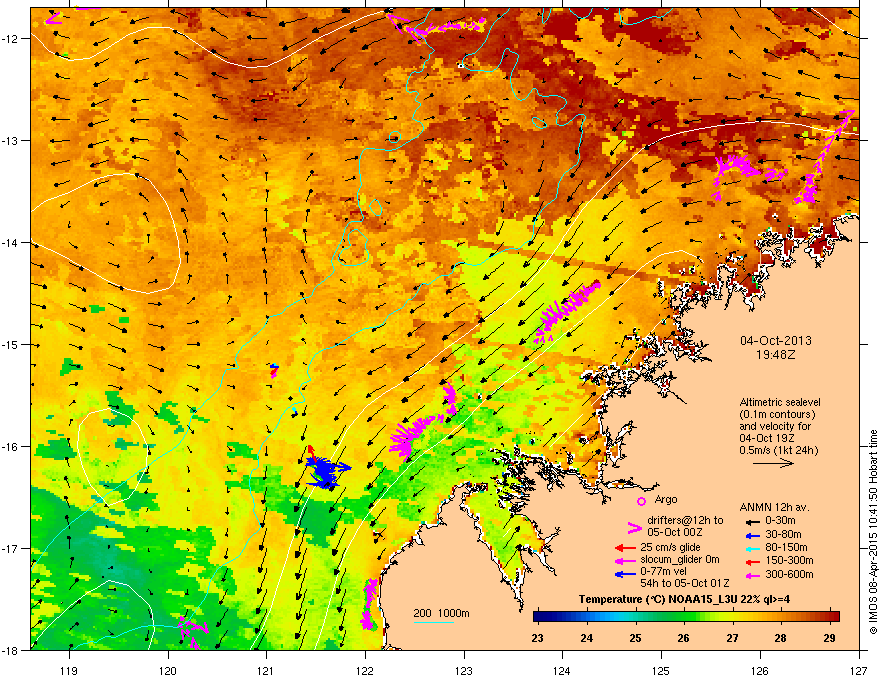
Task: Click the longitude axis label 126
Action: point(759,670)
